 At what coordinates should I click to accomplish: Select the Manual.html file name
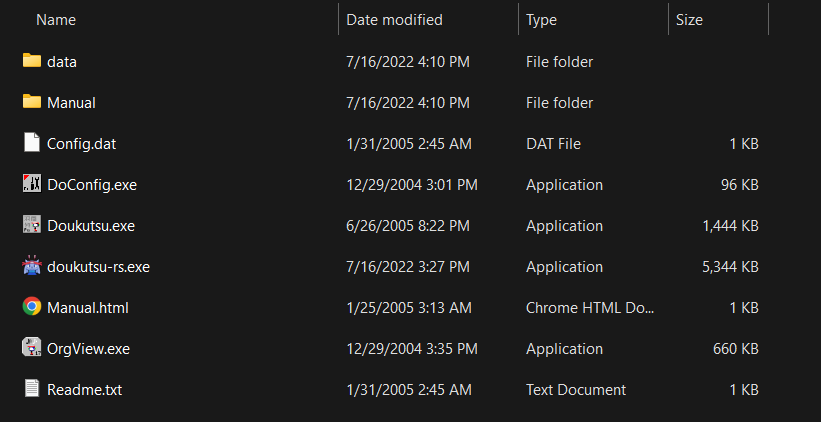[88, 308]
